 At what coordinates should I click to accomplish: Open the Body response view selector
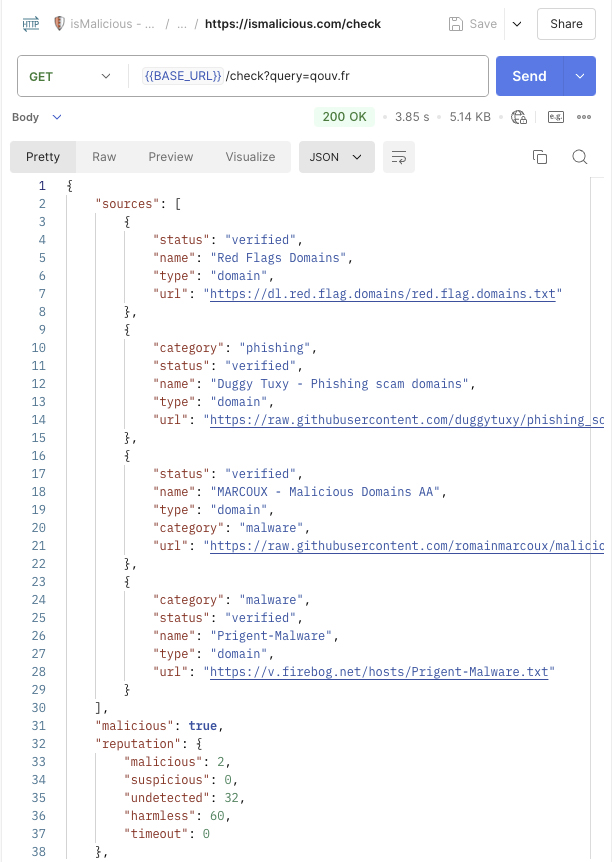(x=34, y=116)
